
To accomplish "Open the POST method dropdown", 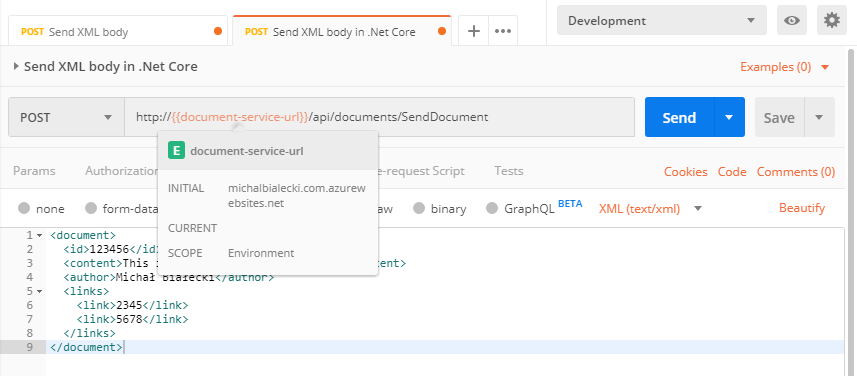I will tap(66, 117).
